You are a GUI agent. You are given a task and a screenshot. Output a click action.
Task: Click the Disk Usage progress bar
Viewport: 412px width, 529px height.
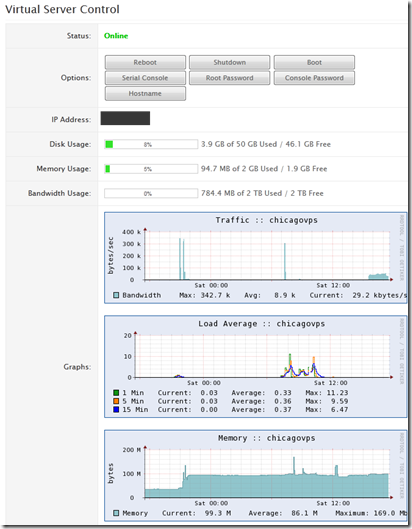coord(151,144)
